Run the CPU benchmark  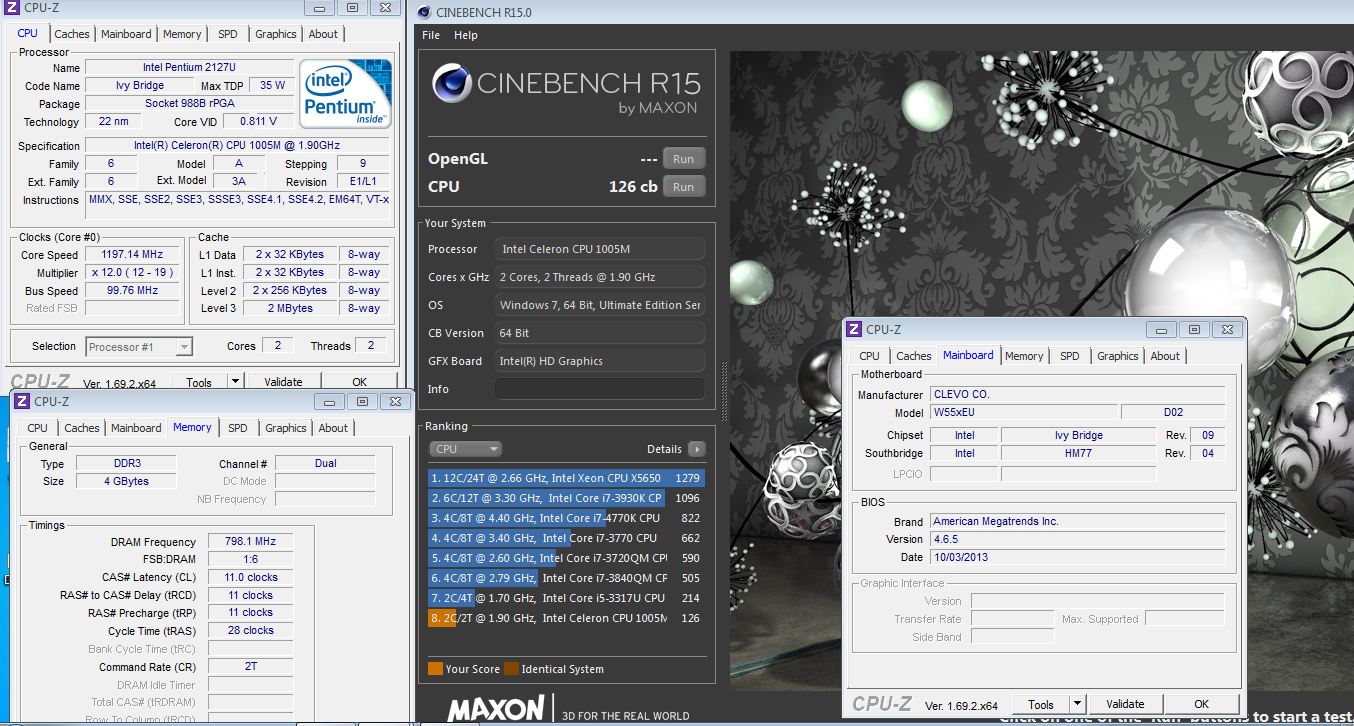pyautogui.click(x=684, y=186)
